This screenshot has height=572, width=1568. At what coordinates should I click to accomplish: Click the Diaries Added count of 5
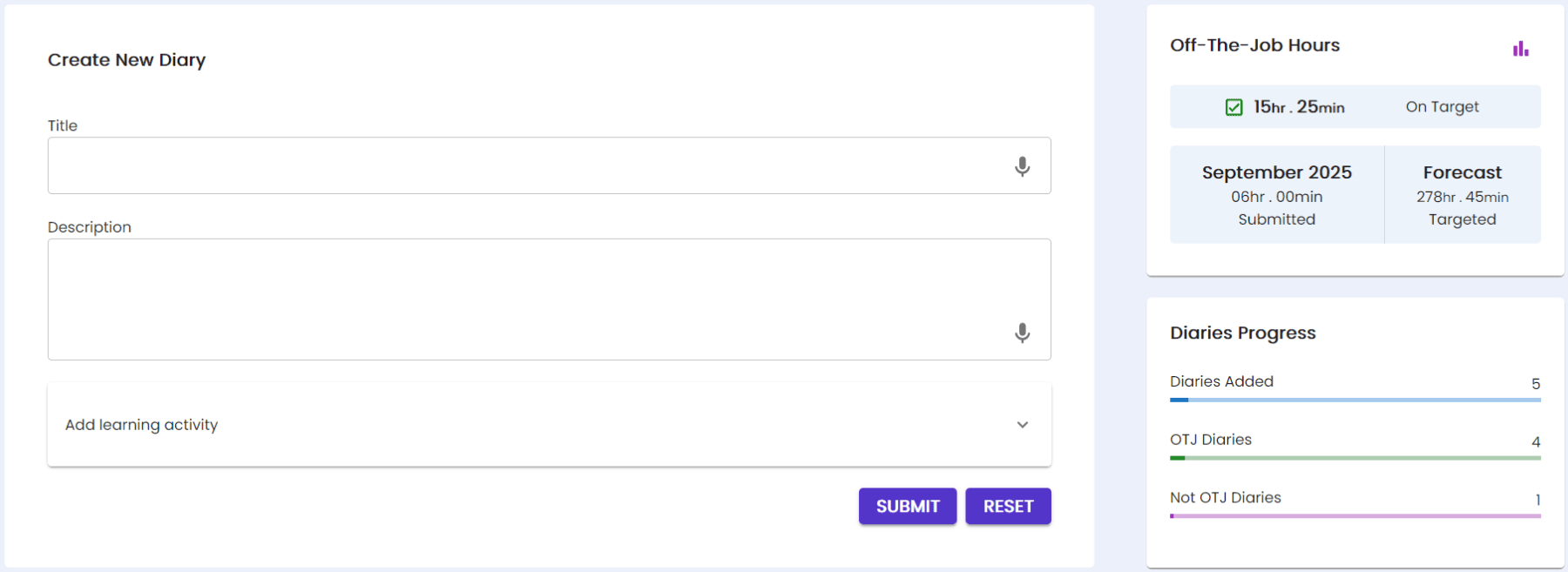coord(1536,384)
